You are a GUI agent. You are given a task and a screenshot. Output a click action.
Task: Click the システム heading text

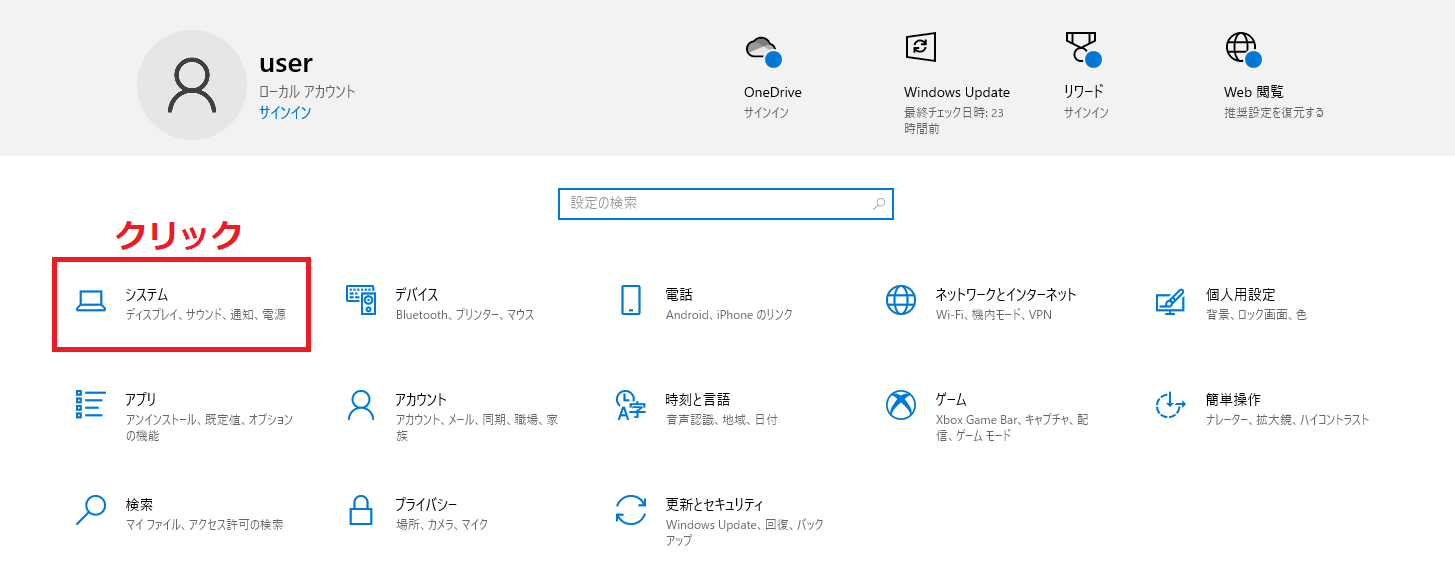146,294
